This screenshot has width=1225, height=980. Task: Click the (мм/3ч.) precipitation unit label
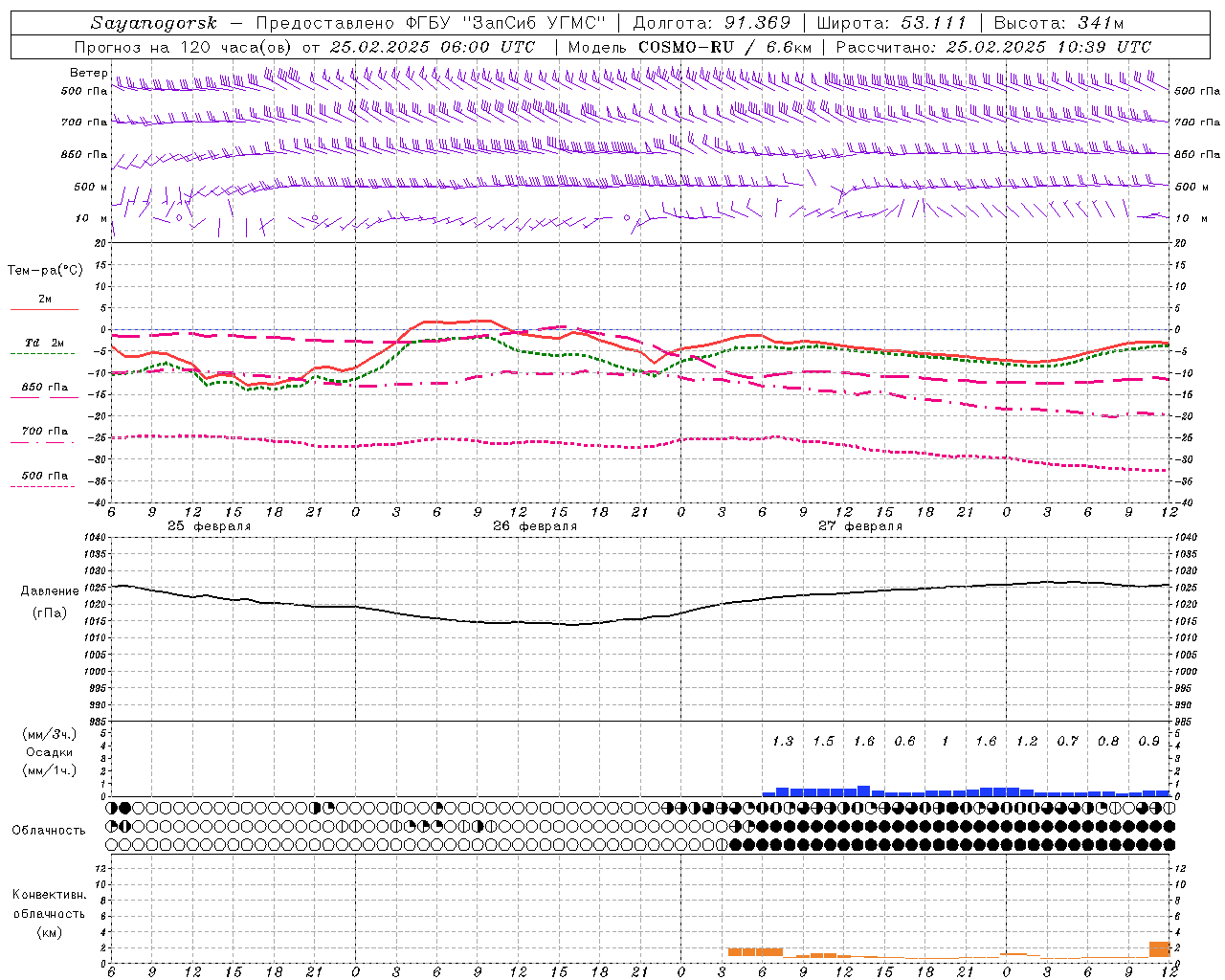[x=50, y=734]
